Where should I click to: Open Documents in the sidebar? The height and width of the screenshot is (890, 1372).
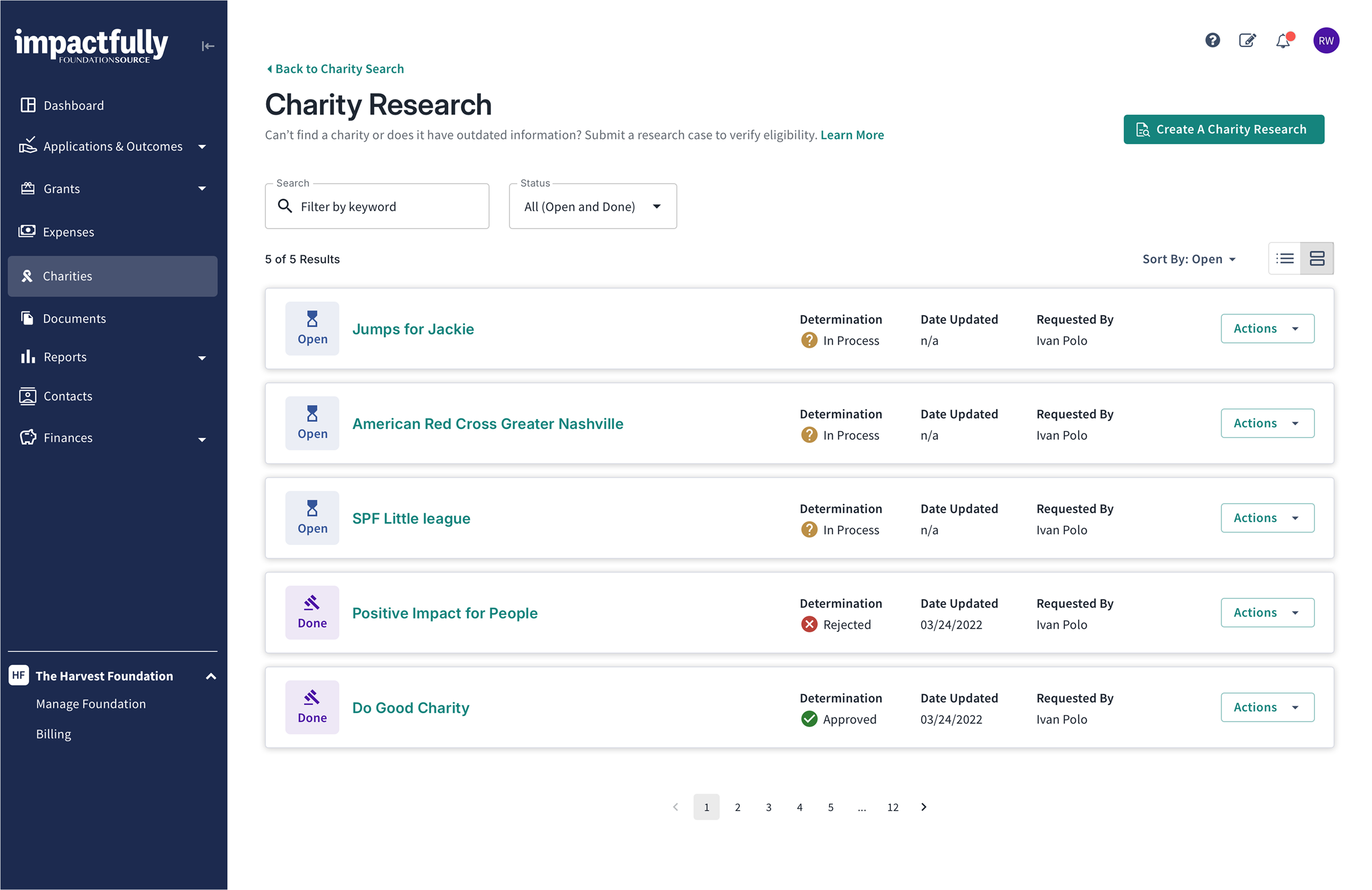tap(75, 319)
